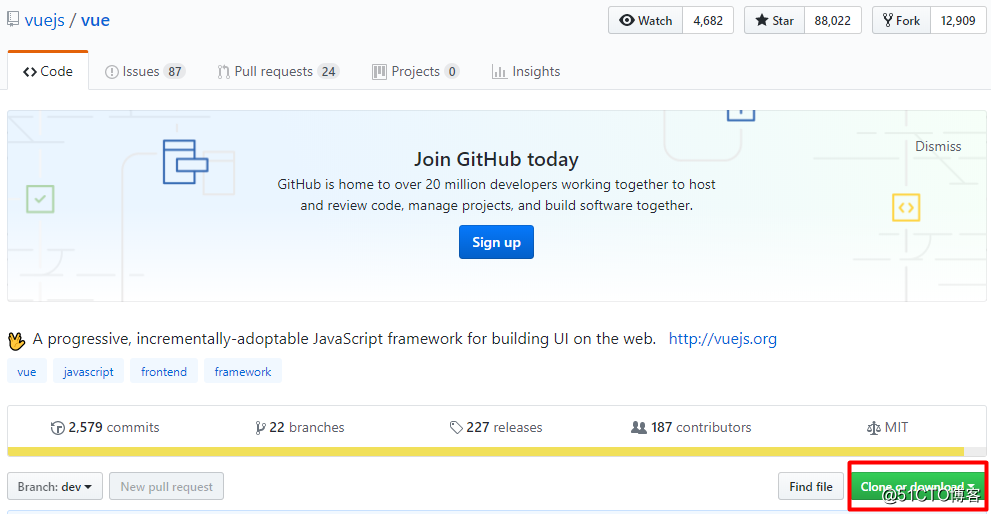The width and height of the screenshot is (991, 514).
Task: Click the fork icon on Fork
Action: click(888, 20)
